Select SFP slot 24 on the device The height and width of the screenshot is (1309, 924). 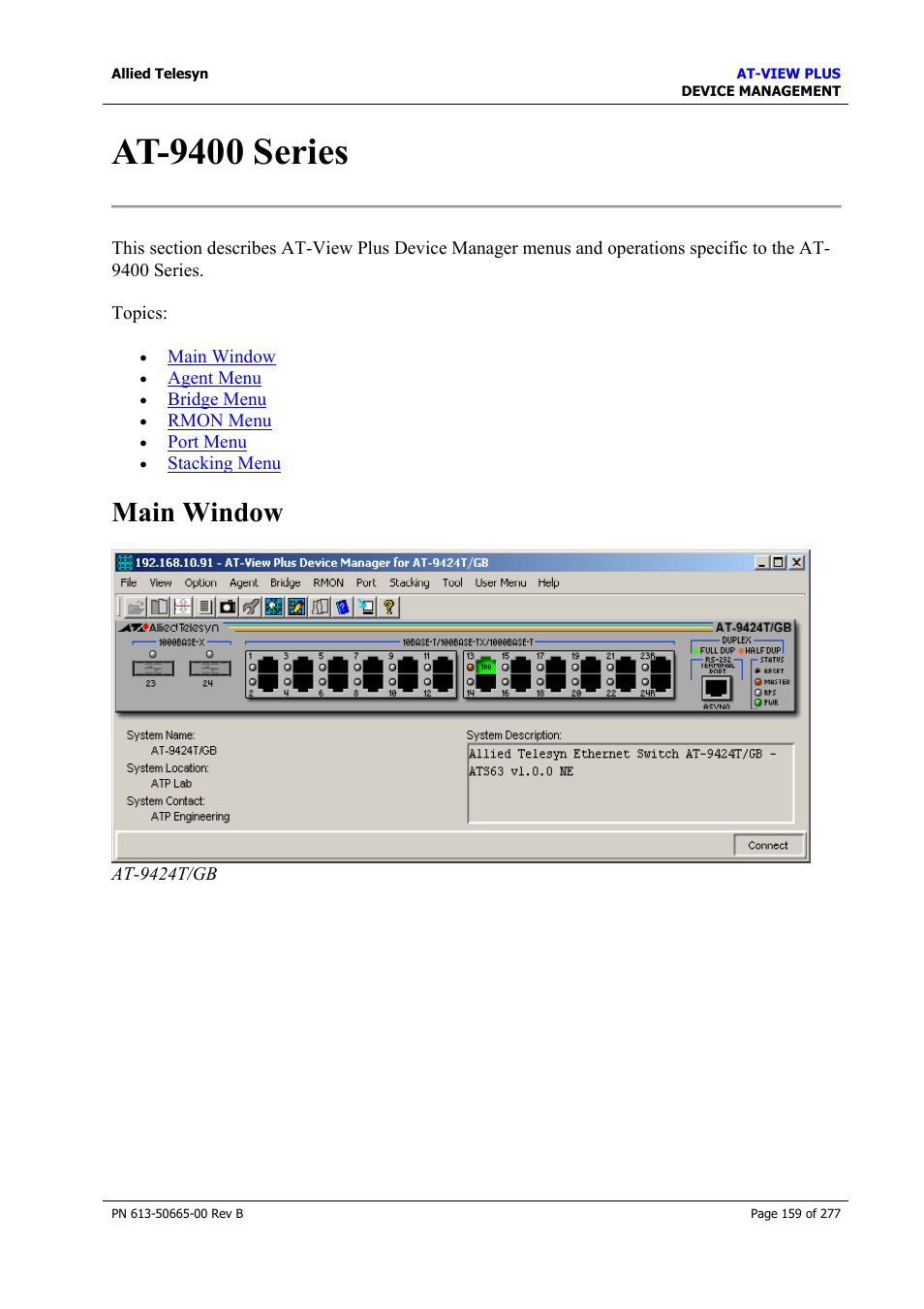[210, 668]
